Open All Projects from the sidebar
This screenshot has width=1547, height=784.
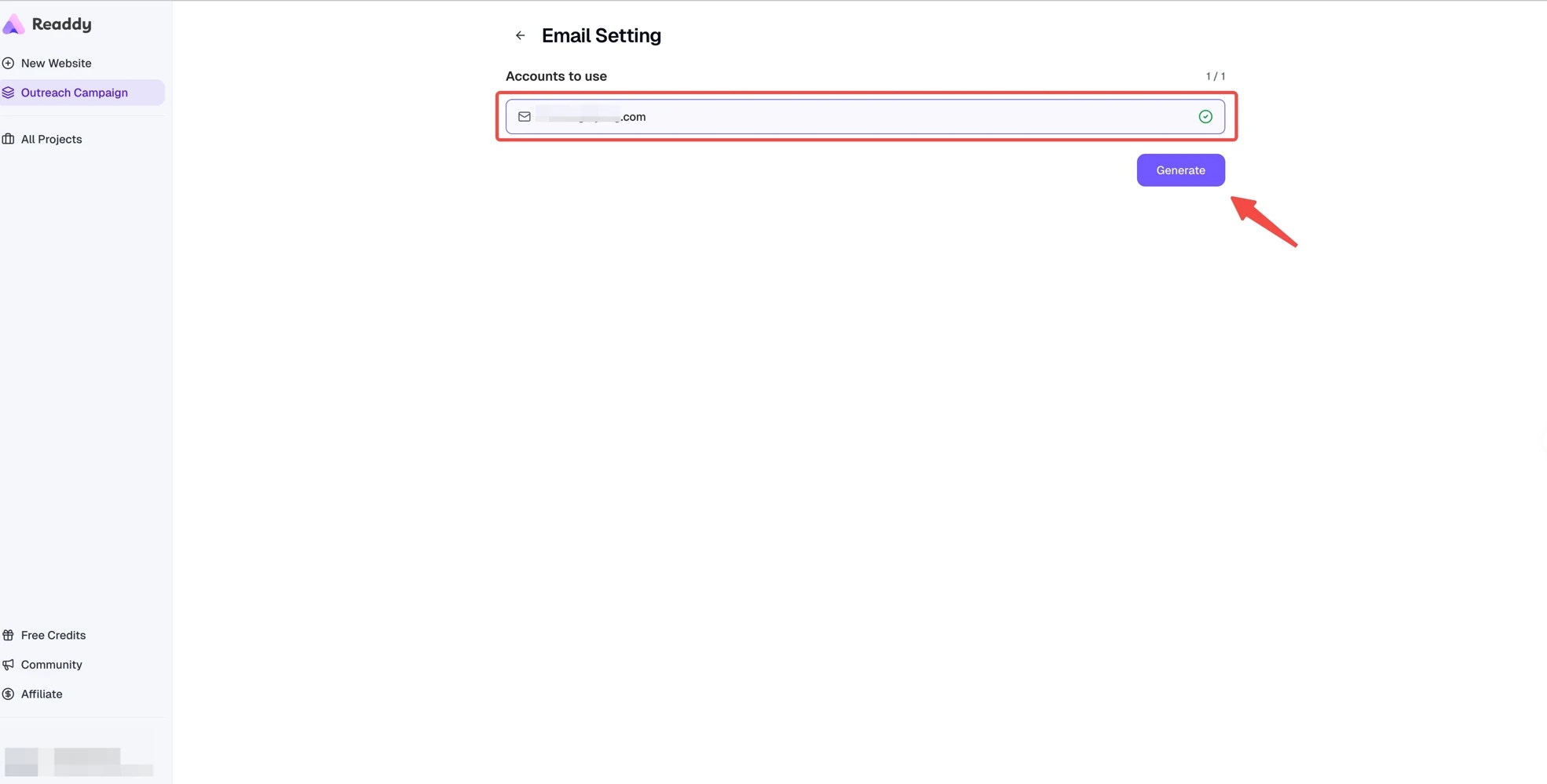point(51,139)
